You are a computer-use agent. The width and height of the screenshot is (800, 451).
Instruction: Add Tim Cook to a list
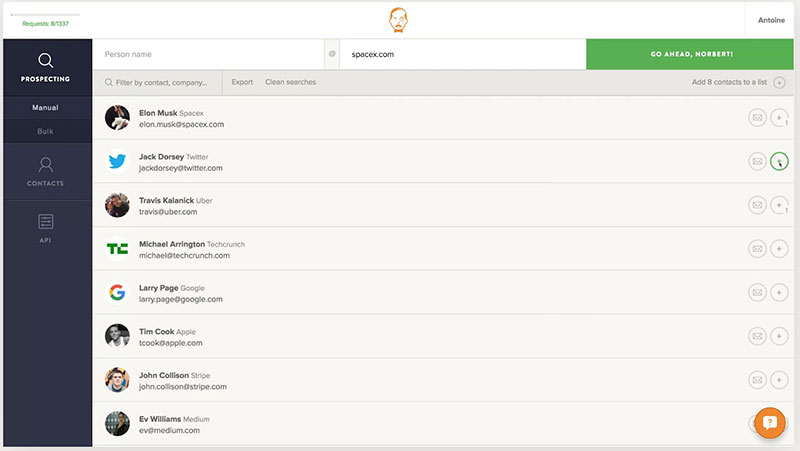779,336
